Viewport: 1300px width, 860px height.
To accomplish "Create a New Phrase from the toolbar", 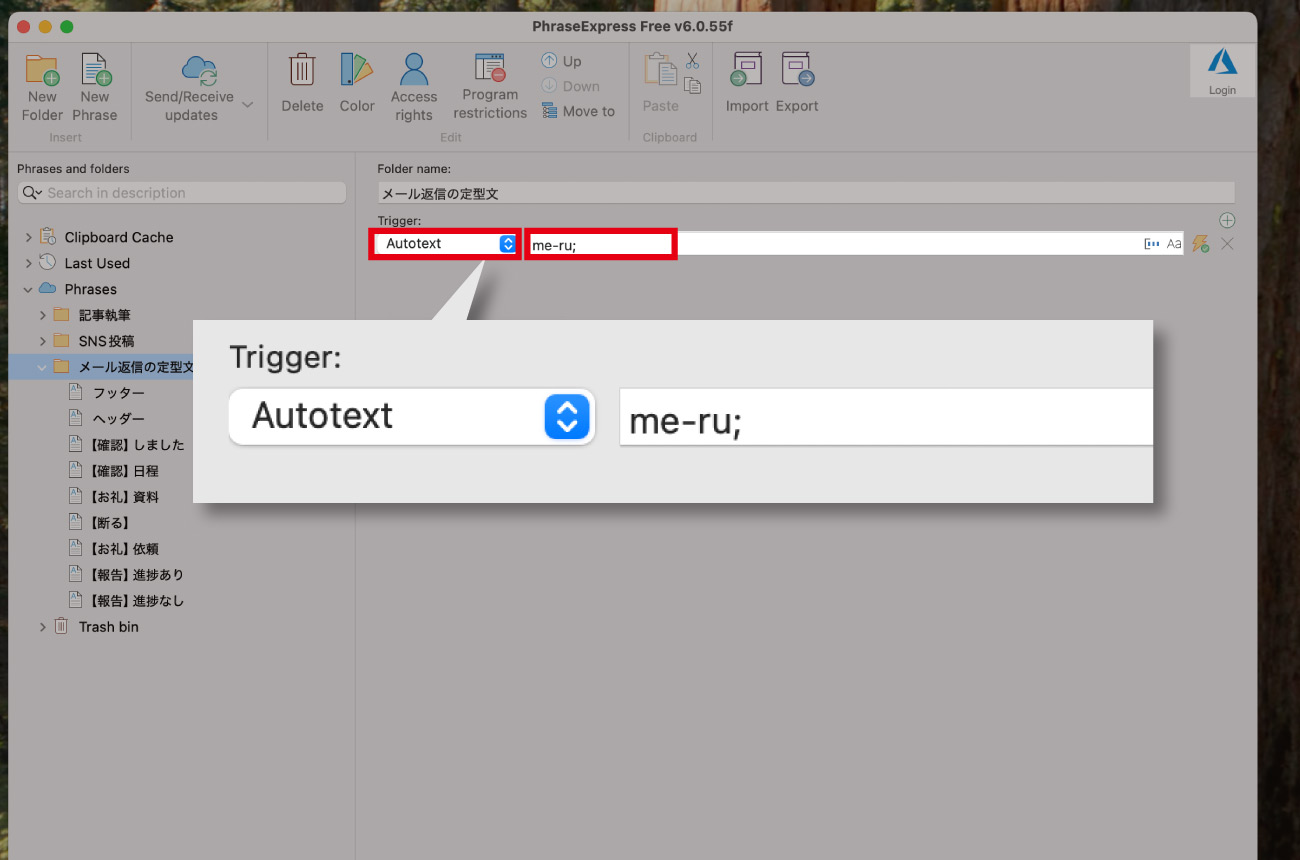I will point(95,88).
